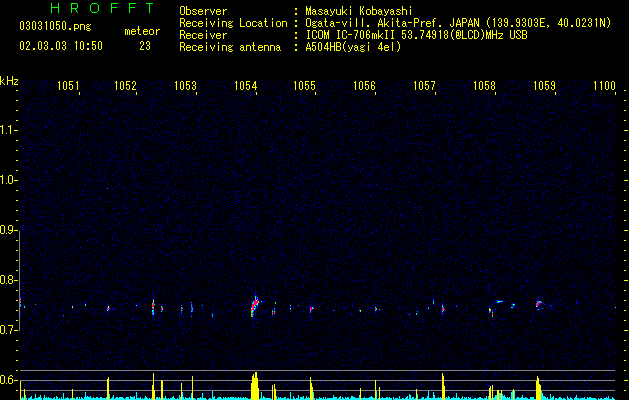Viewport: 629px width, 400px height.
Task: Click the meteor echo near 1059
Action: pyautogui.click(x=539, y=304)
